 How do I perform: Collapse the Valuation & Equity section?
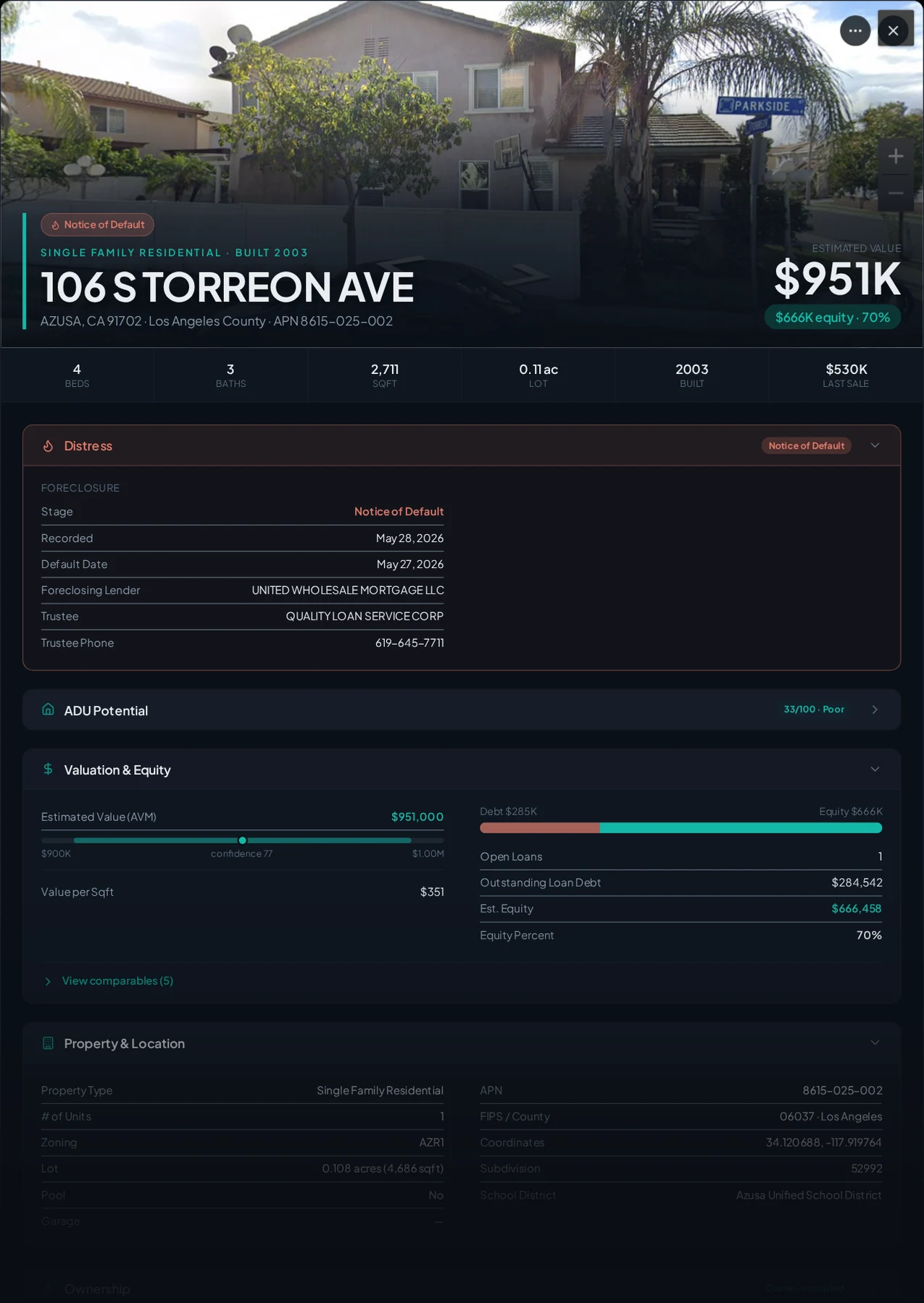coord(875,769)
